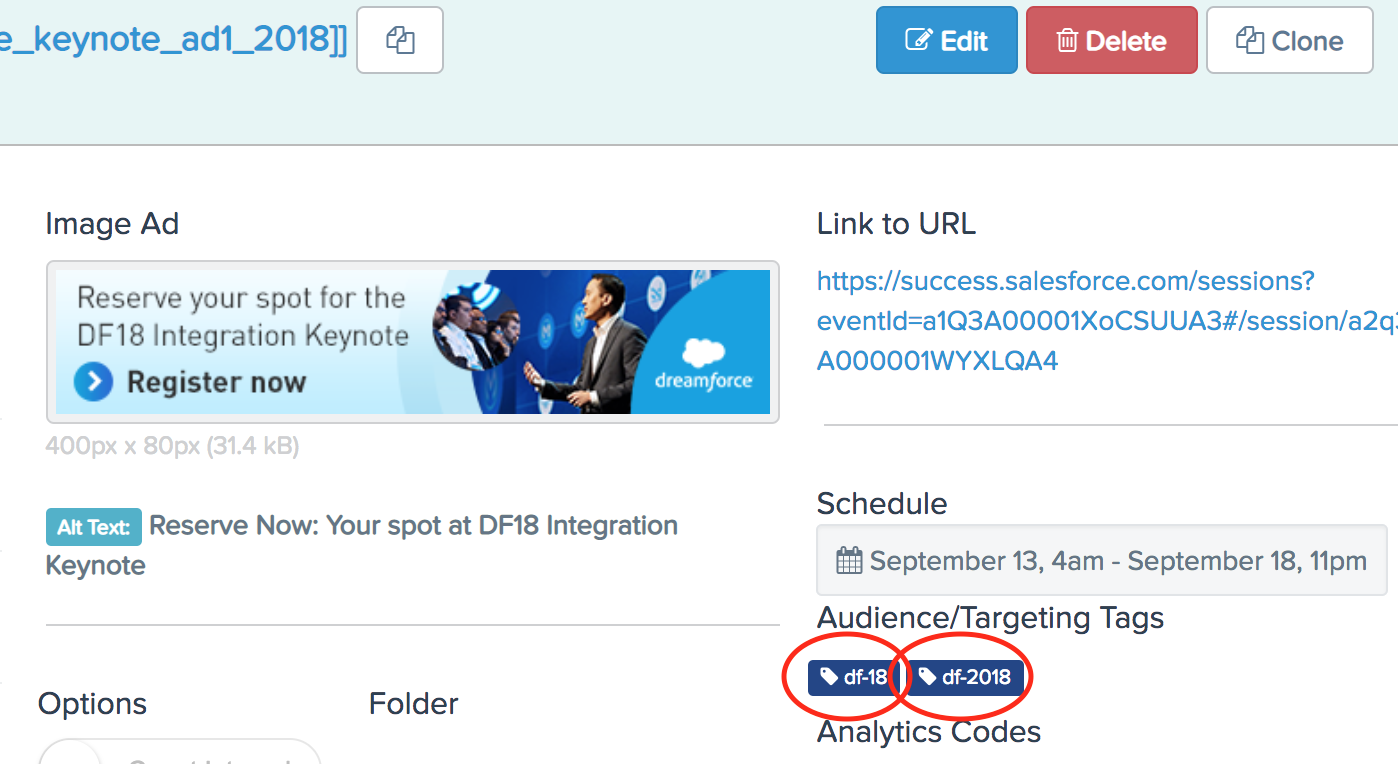The image size is (1398, 764).
Task: Click the September 13 – September 18 date range text
Action: (x=1118, y=561)
